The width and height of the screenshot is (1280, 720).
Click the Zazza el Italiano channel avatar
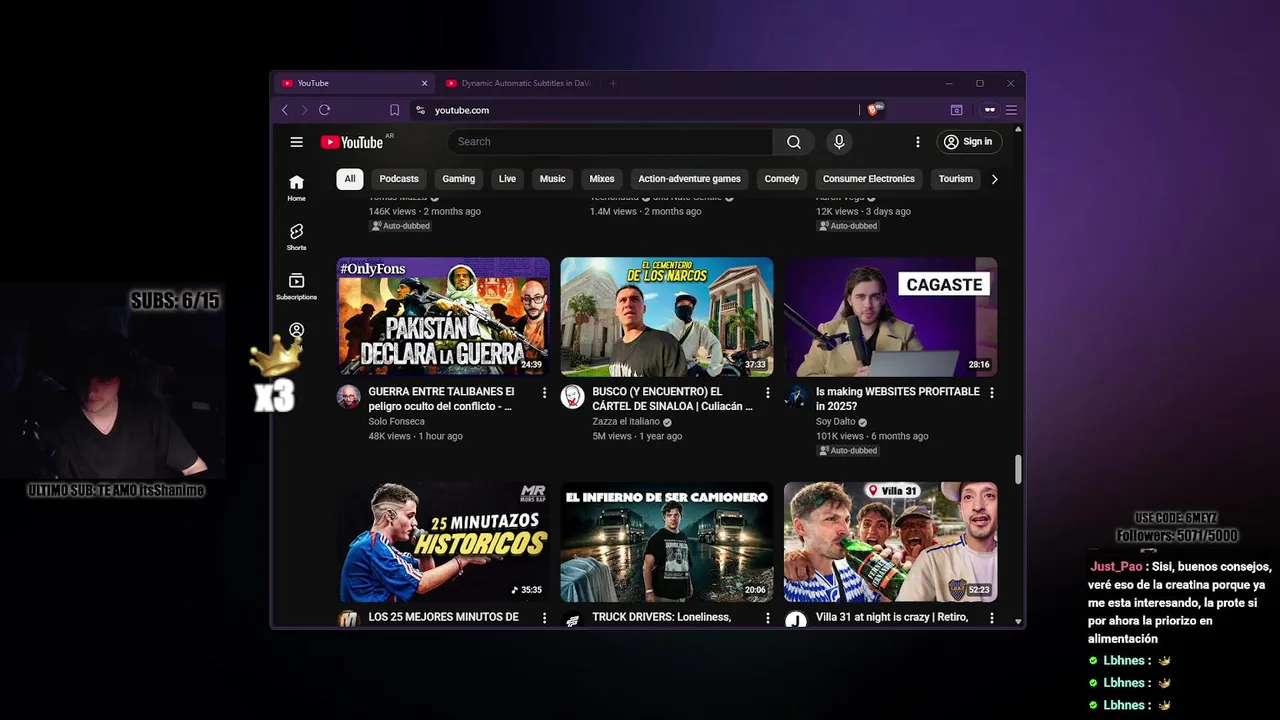pyautogui.click(x=572, y=397)
